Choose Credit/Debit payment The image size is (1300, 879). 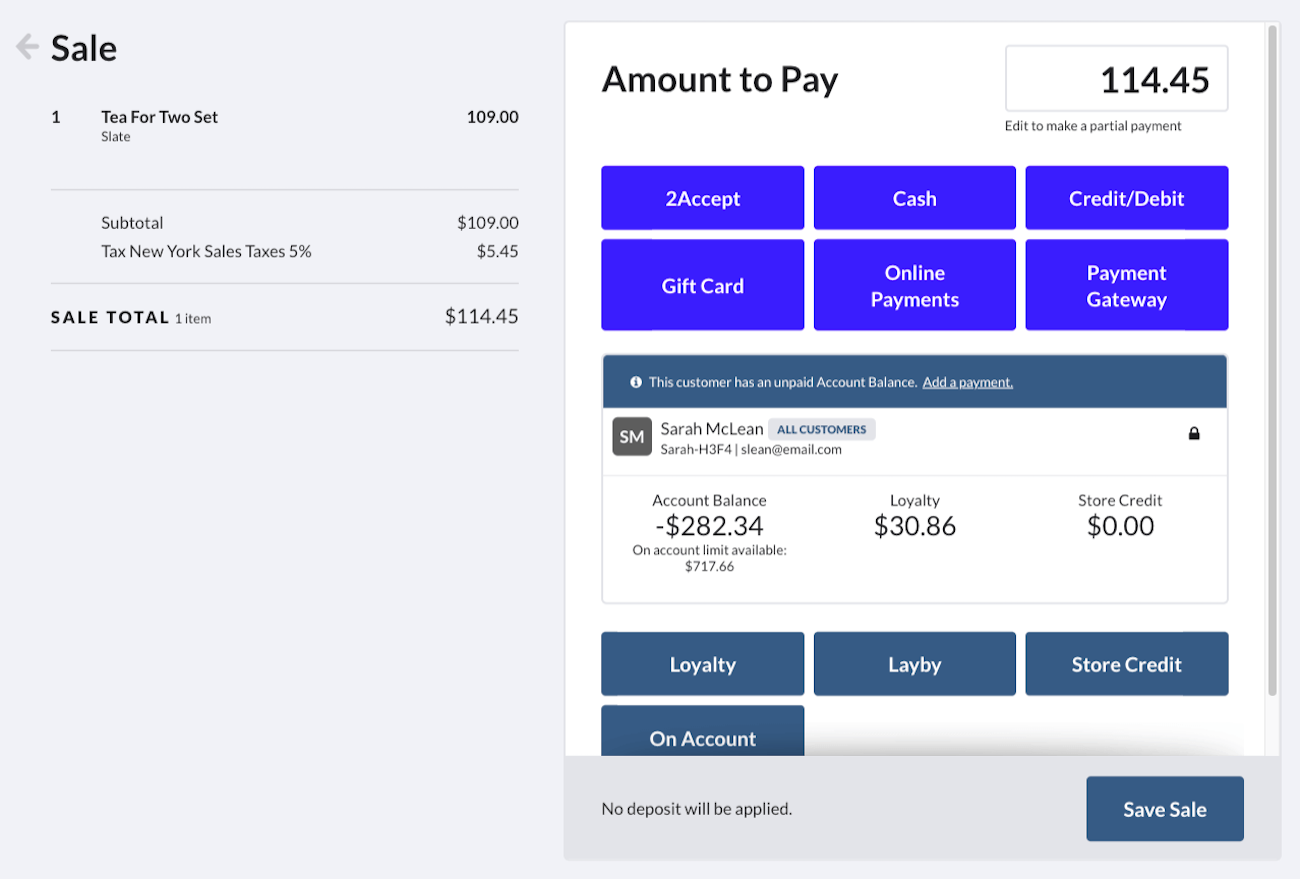pos(1126,197)
